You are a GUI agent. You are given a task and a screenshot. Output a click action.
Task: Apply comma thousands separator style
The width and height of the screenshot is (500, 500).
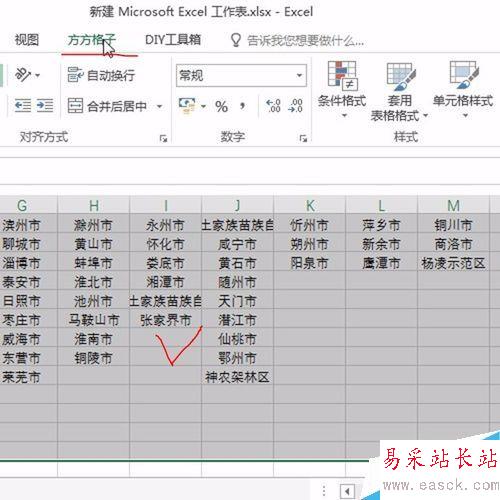[242, 106]
